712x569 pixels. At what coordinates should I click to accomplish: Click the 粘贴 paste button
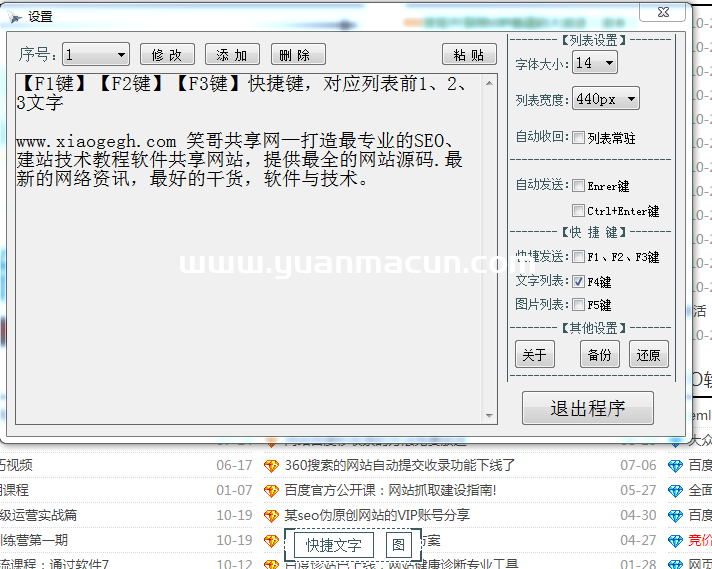[468, 55]
